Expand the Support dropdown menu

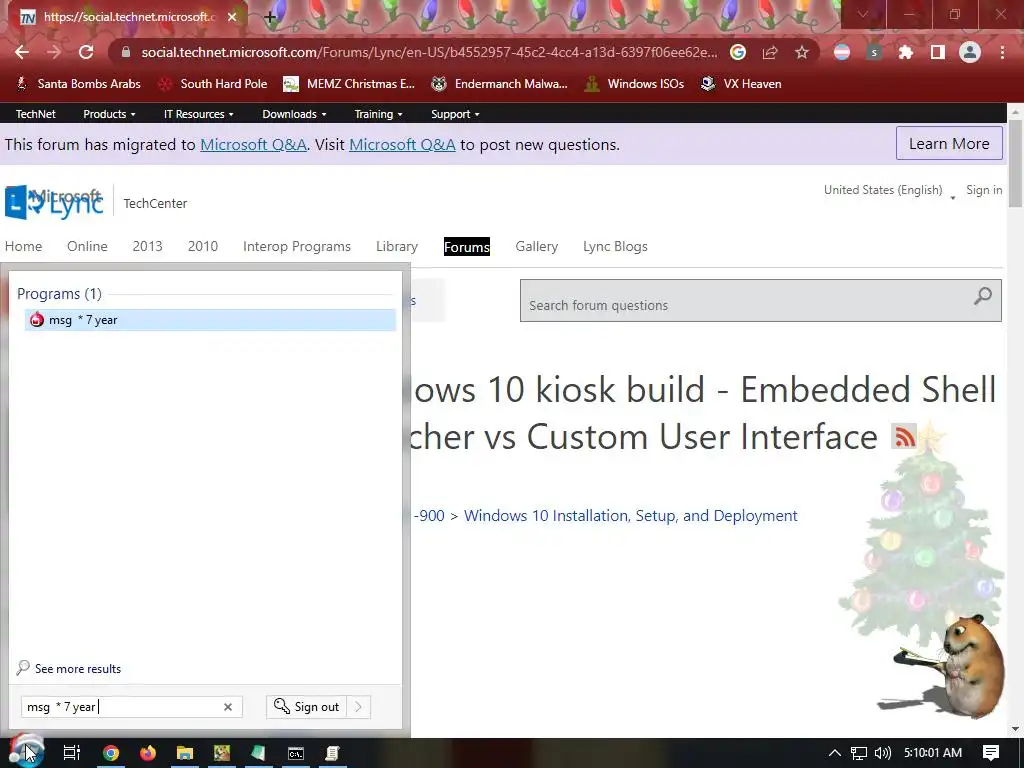[455, 114]
